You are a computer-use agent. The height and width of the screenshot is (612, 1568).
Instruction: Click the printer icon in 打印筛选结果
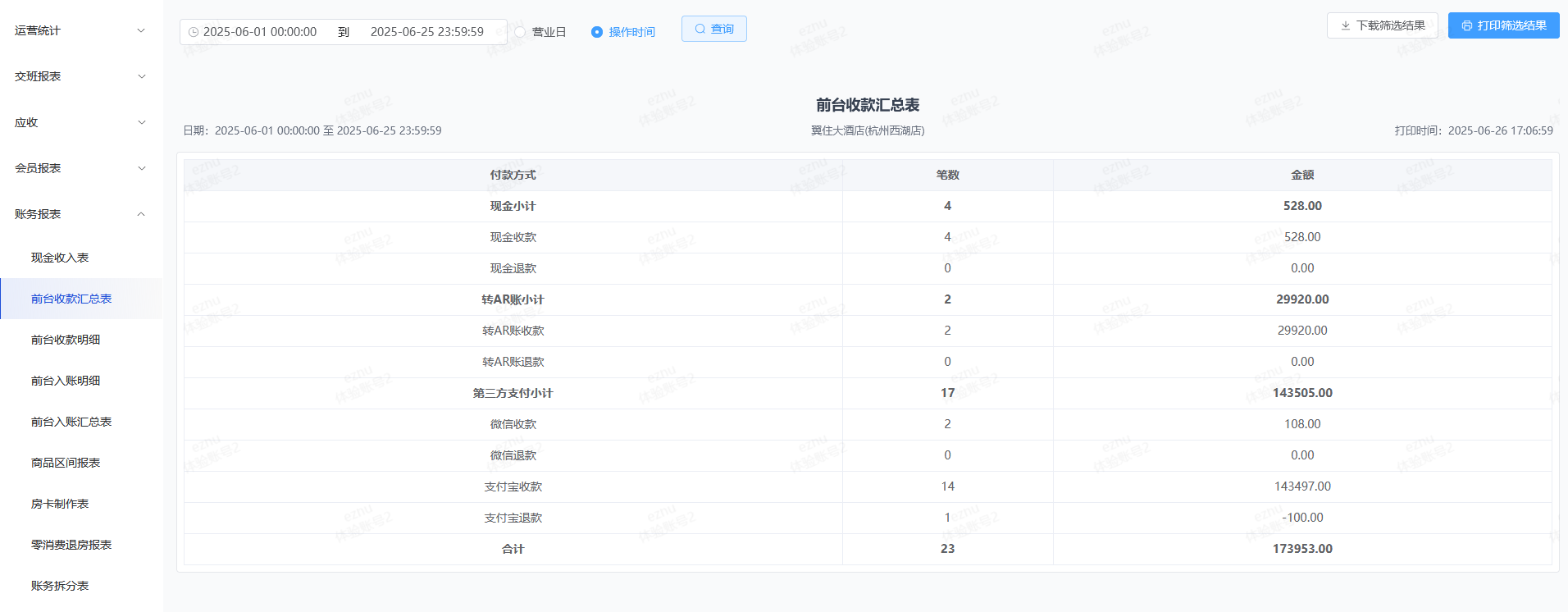coord(1467,25)
